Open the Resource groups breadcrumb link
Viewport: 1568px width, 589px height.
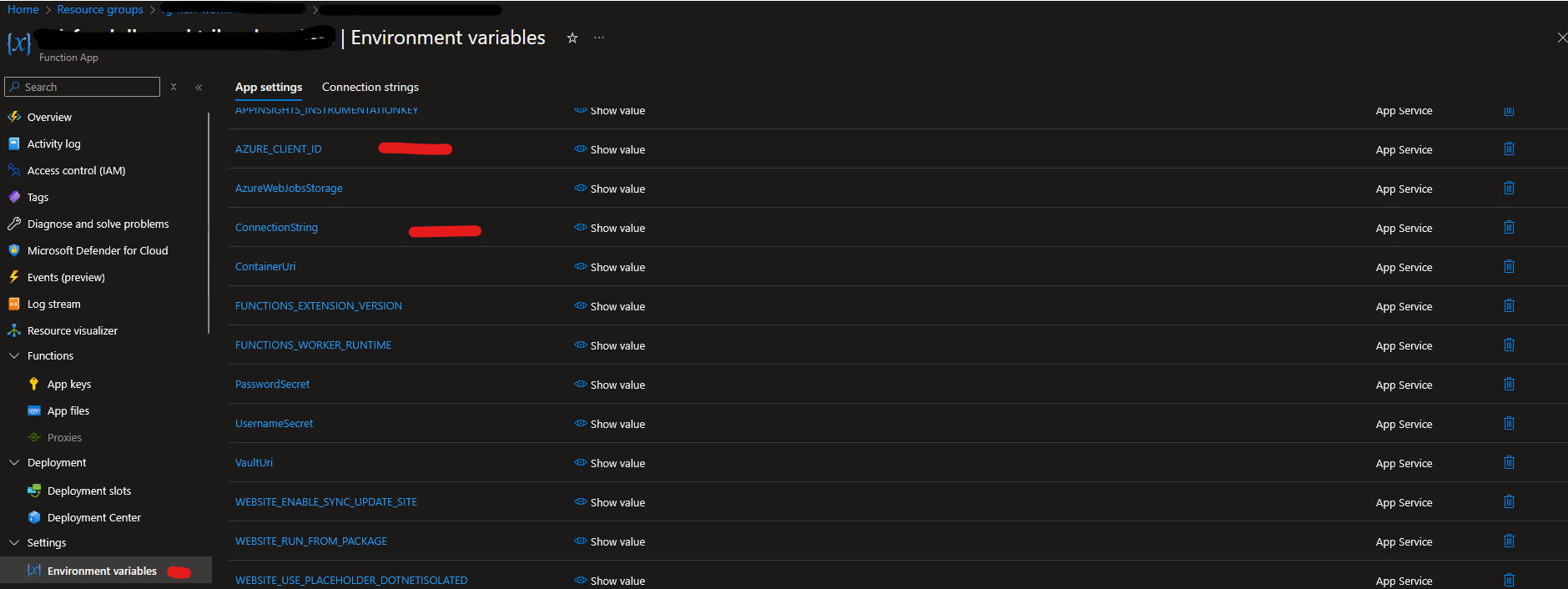(x=100, y=9)
